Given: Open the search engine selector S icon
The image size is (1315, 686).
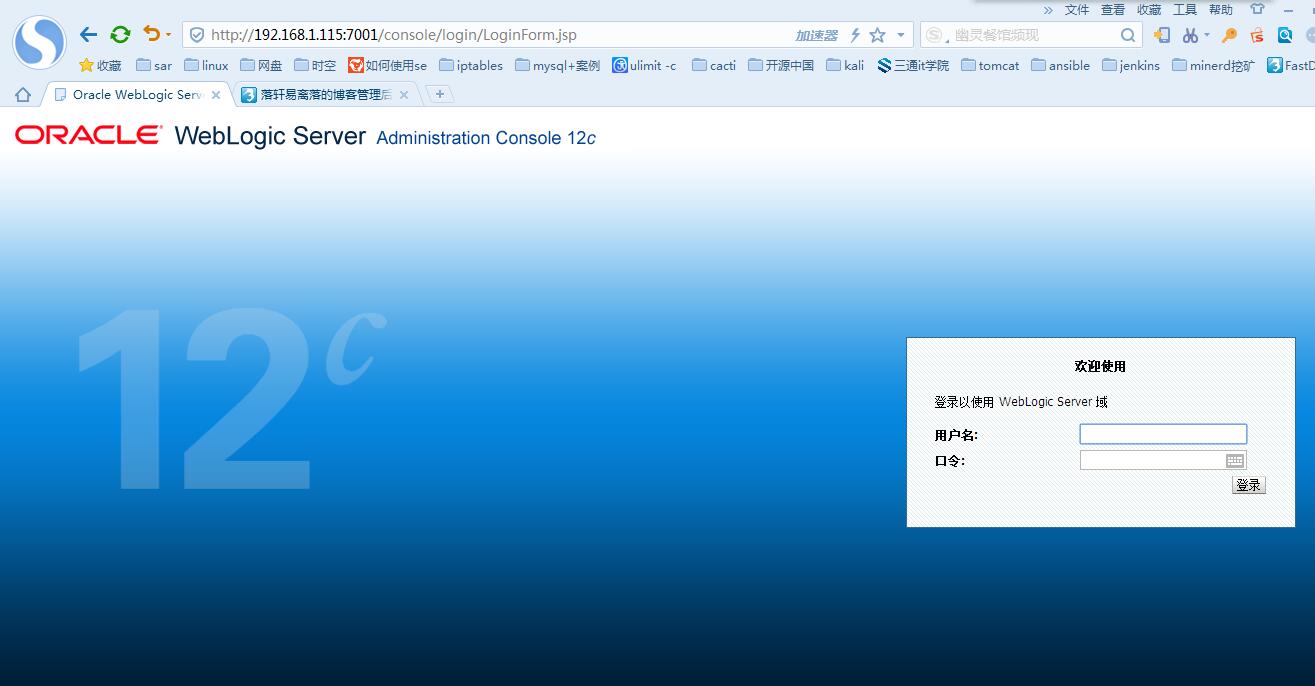Looking at the screenshot, I should point(935,35).
